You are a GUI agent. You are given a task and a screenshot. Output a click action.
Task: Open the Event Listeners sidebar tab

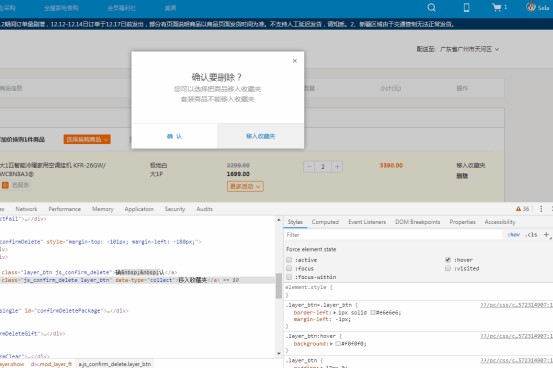tap(367, 222)
